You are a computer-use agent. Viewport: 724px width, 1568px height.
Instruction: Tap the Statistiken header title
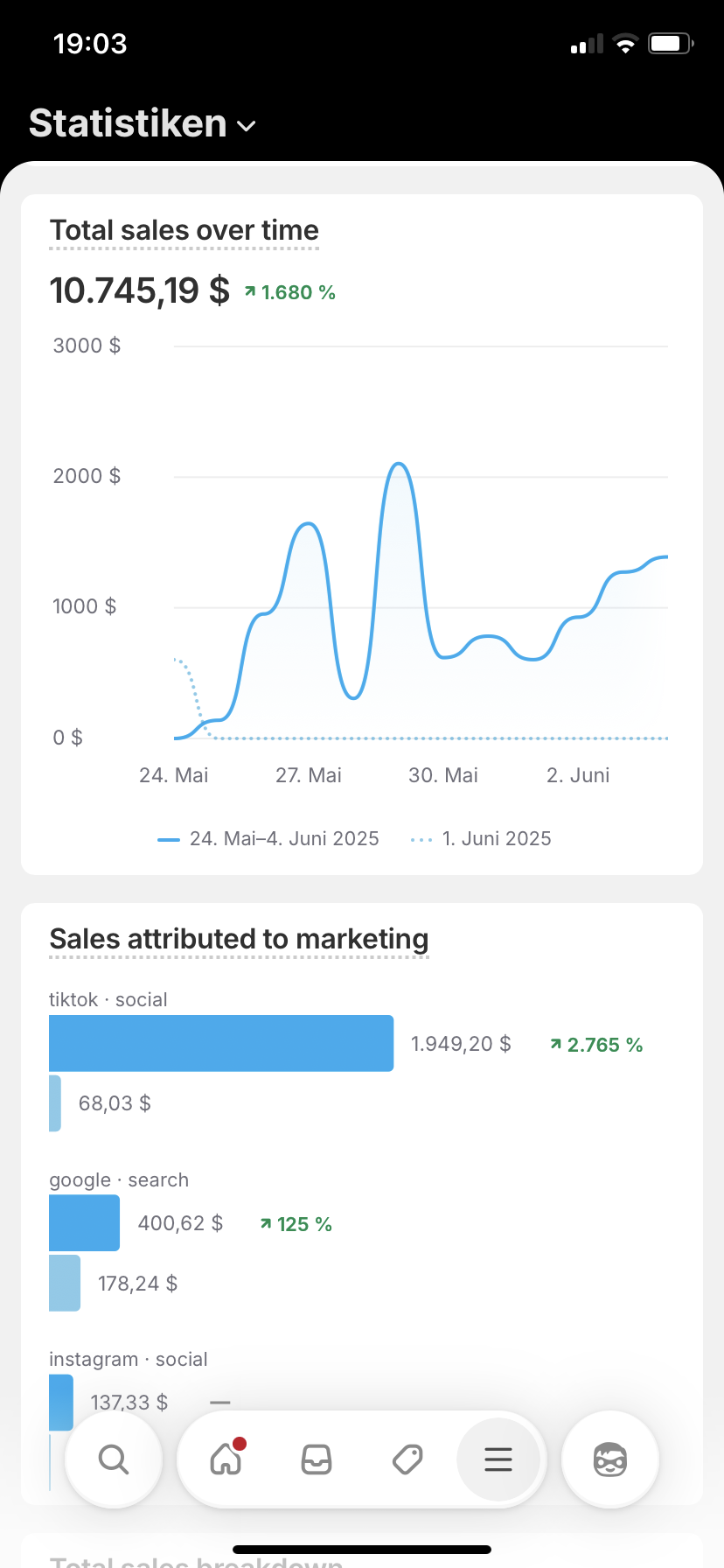click(128, 123)
